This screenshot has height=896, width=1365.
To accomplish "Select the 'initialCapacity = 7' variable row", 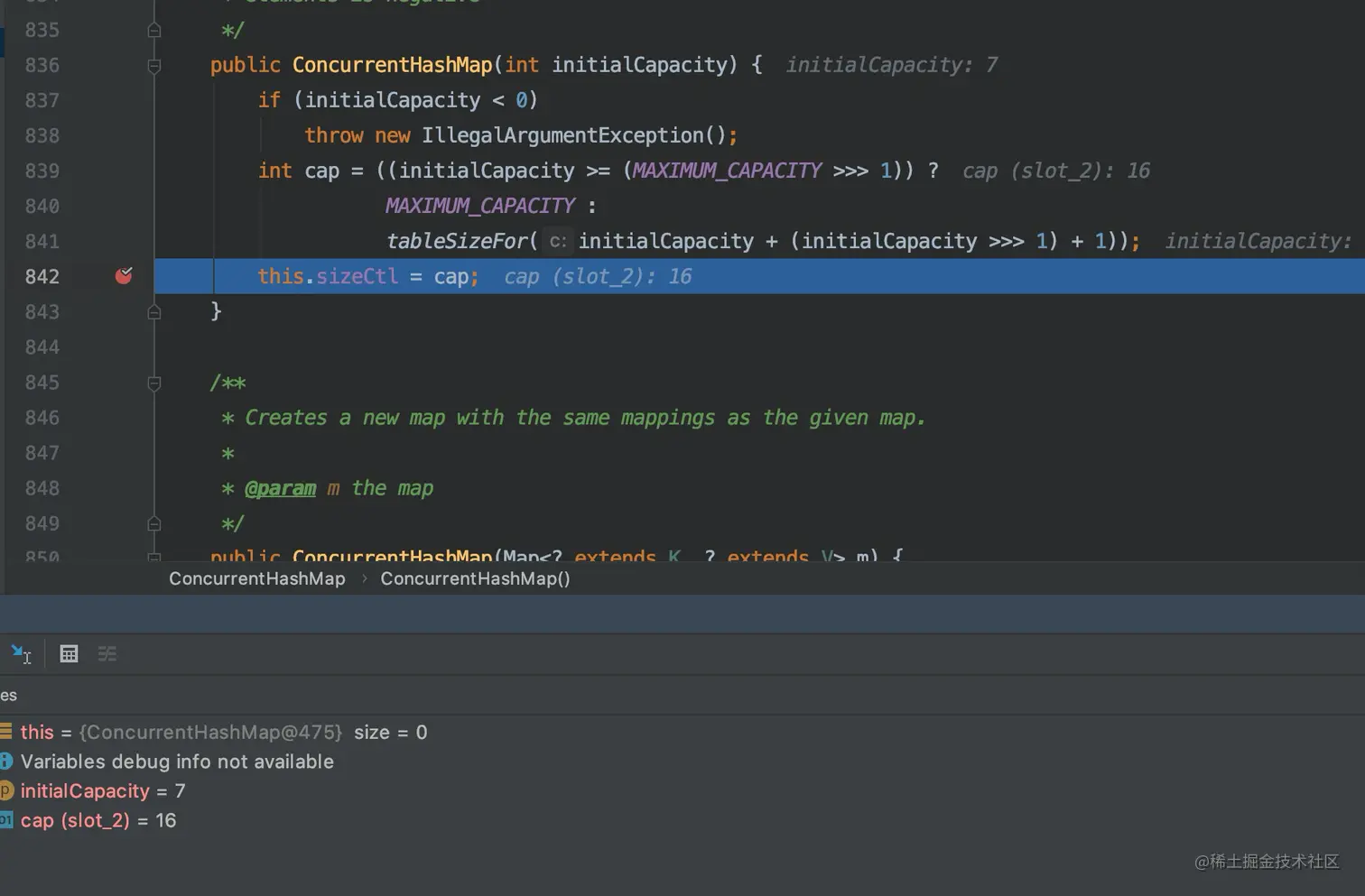I will [682, 790].
